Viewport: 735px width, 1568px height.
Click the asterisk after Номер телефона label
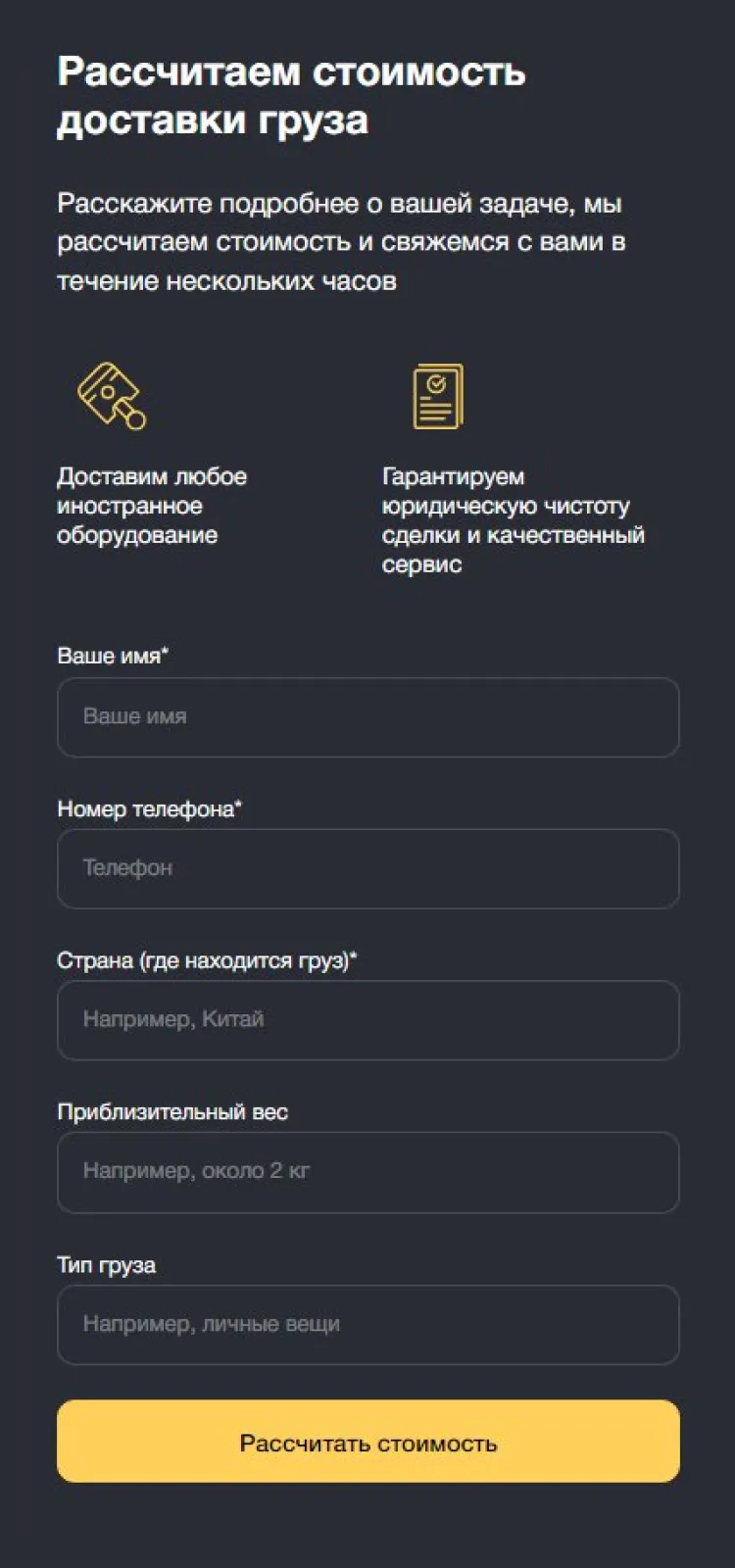pyautogui.click(x=239, y=805)
